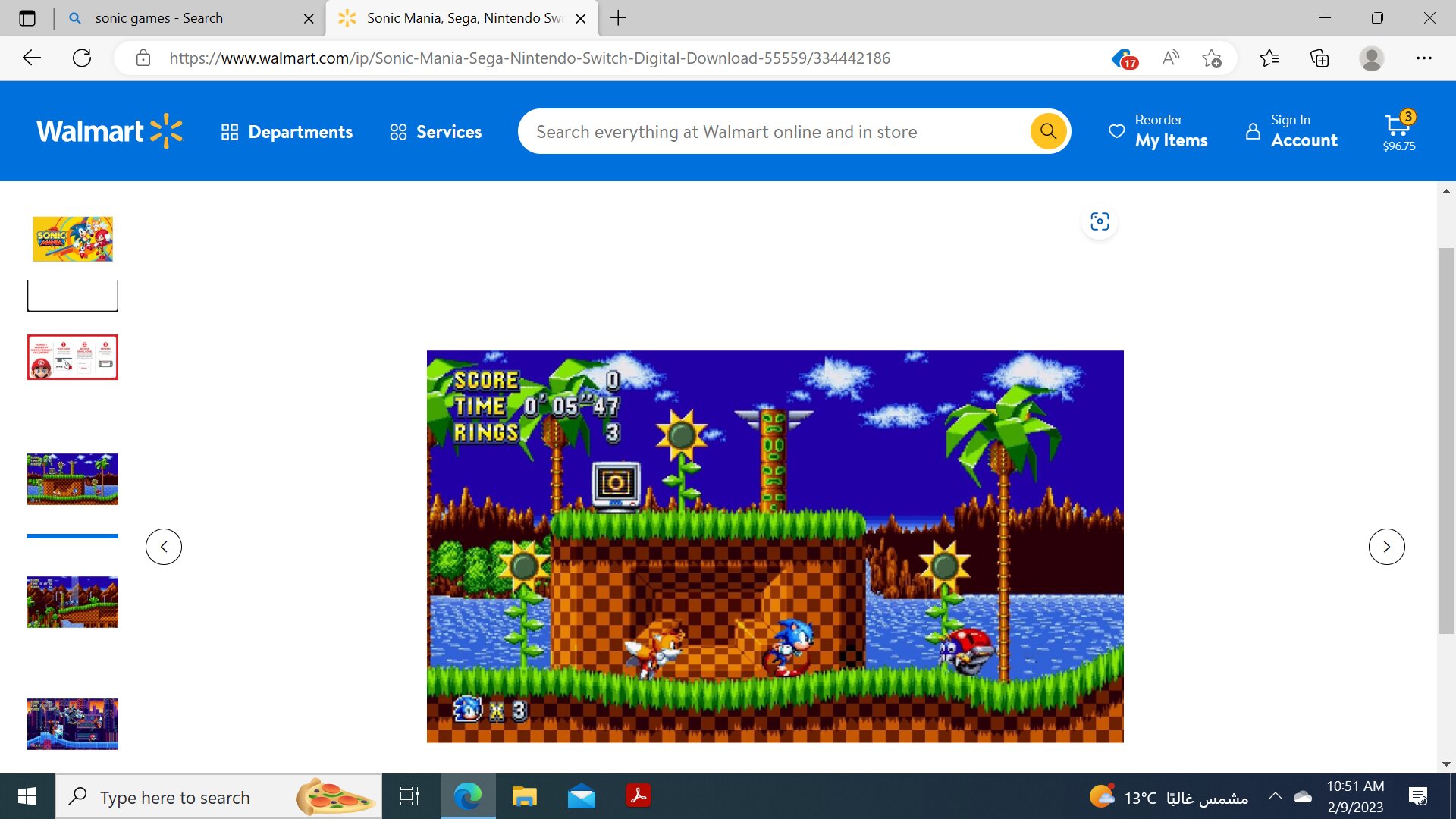Viewport: 1456px width, 819px height.
Task: Select the red Nintendo instructions thumbnail
Action: point(73,357)
